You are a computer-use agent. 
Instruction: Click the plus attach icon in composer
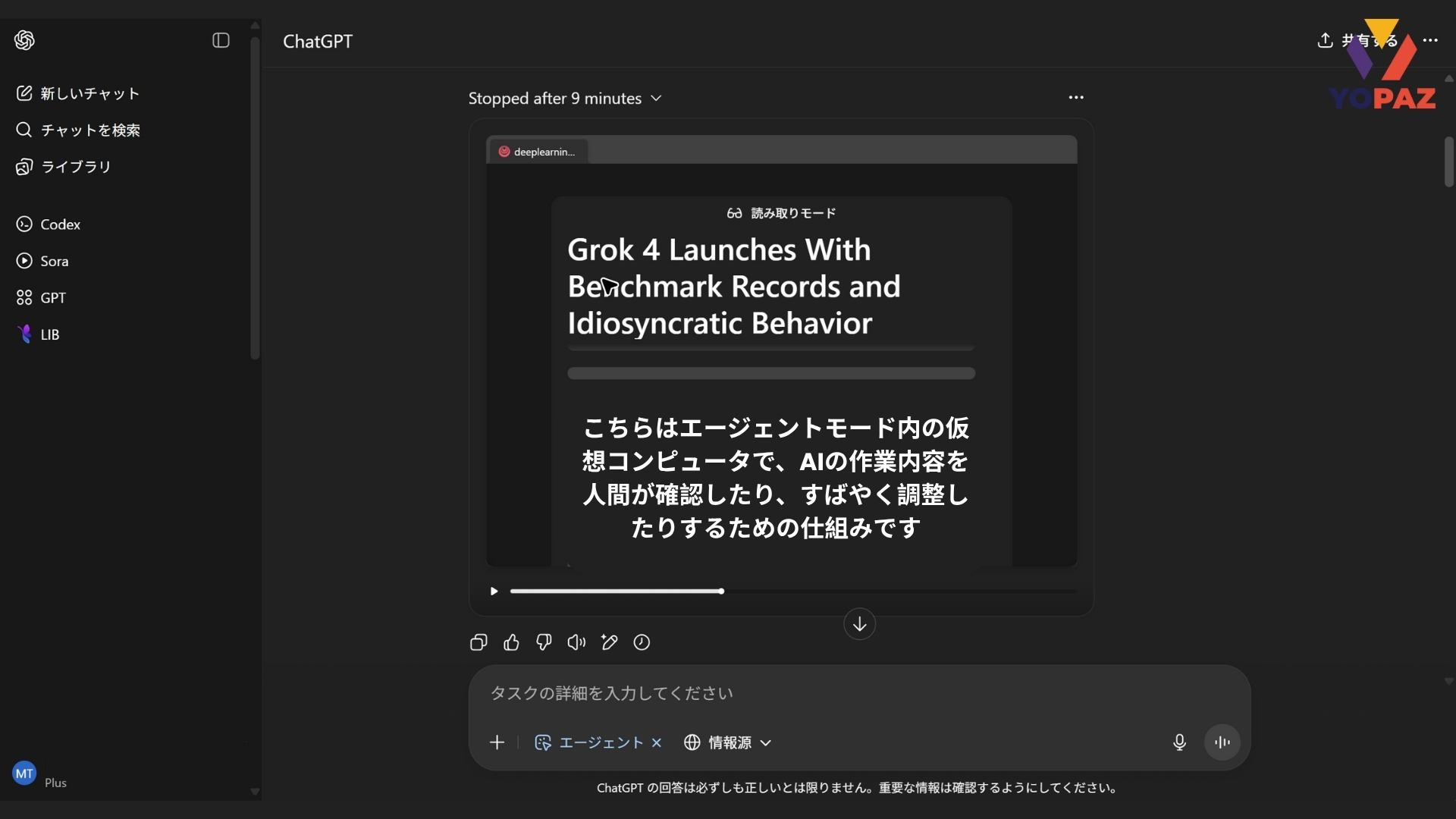click(497, 742)
